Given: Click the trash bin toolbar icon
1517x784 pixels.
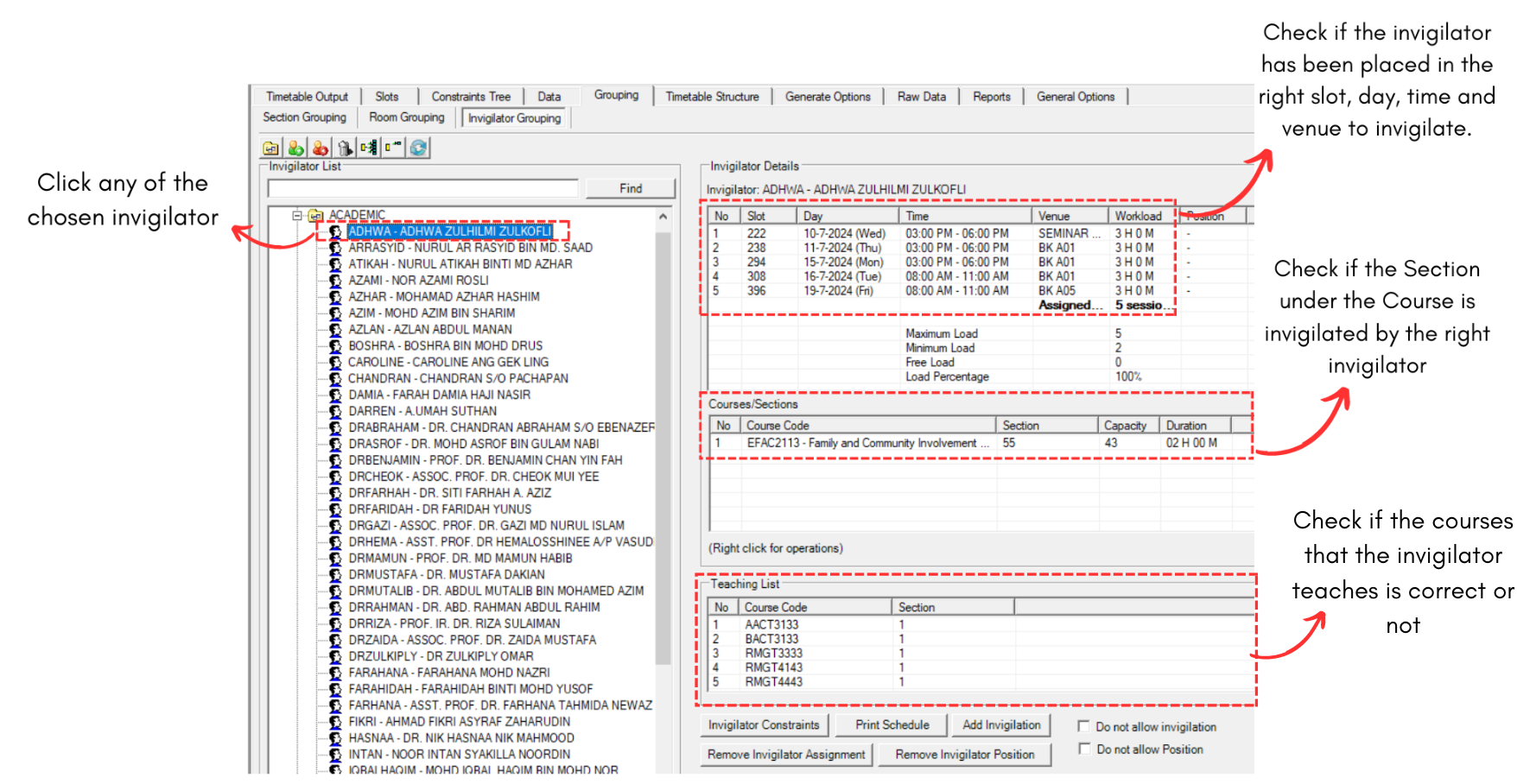Looking at the screenshot, I should point(345,148).
